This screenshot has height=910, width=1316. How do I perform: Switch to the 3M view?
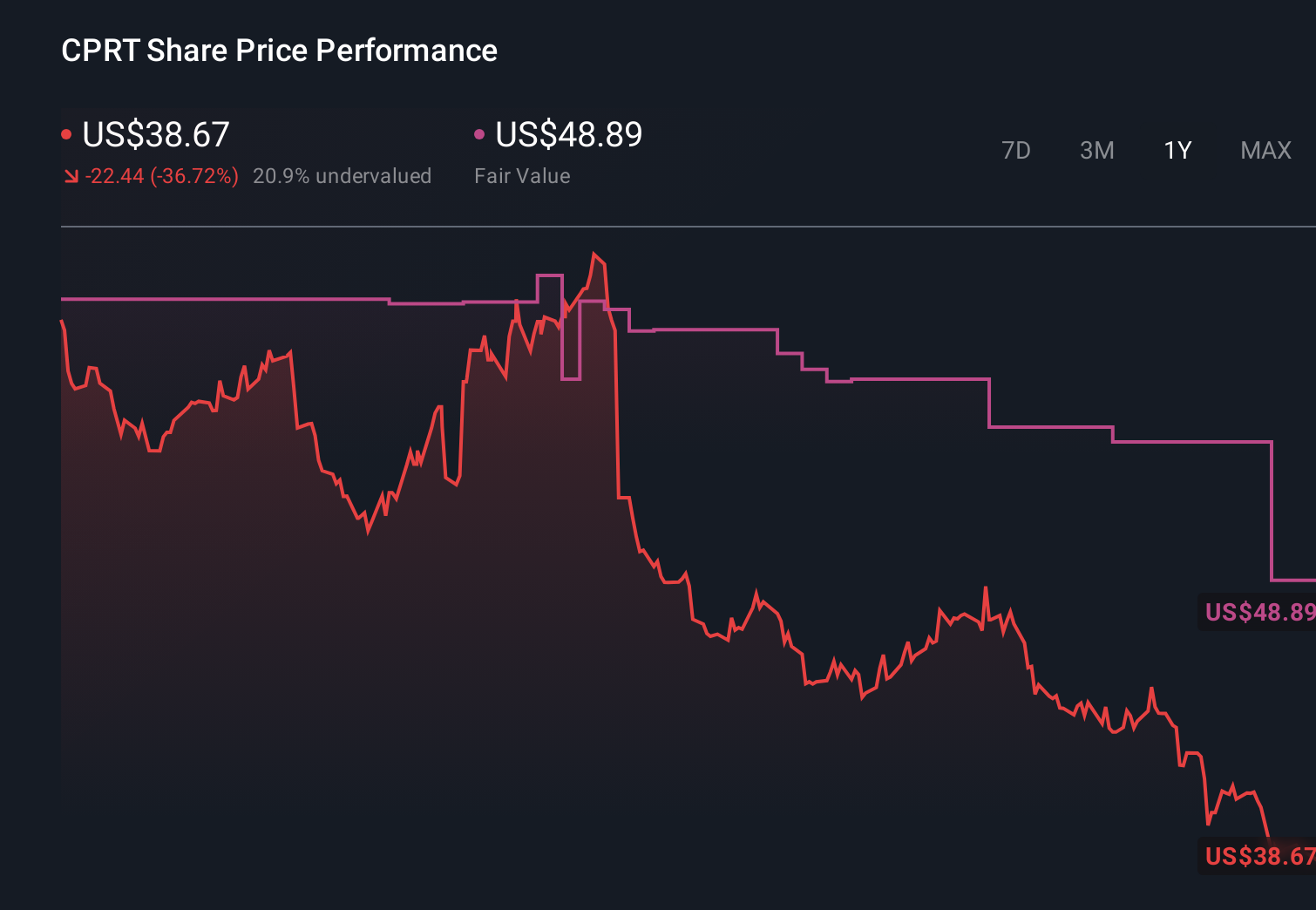(1096, 150)
